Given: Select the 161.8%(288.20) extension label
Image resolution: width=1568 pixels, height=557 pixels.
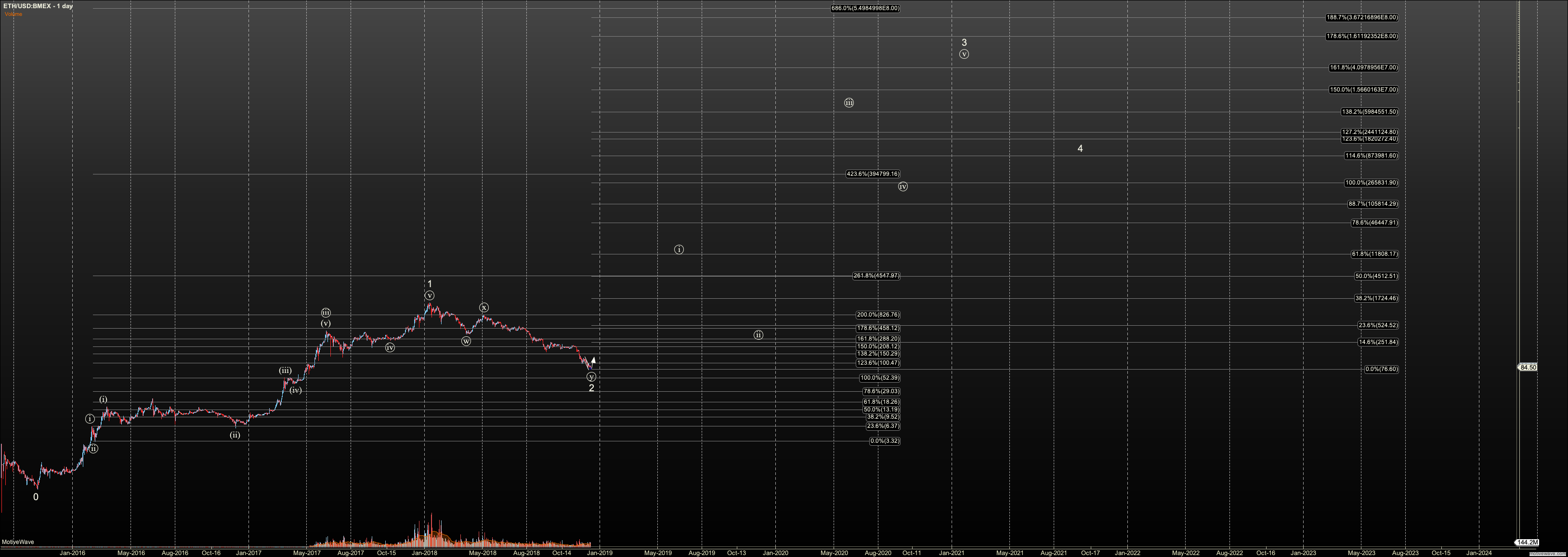Looking at the screenshot, I should tap(878, 338).
